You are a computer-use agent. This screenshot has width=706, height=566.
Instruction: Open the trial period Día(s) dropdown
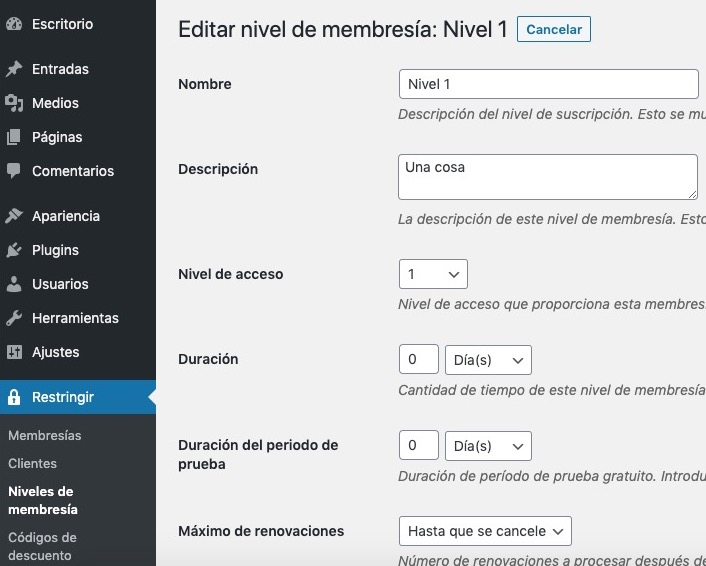click(489, 446)
